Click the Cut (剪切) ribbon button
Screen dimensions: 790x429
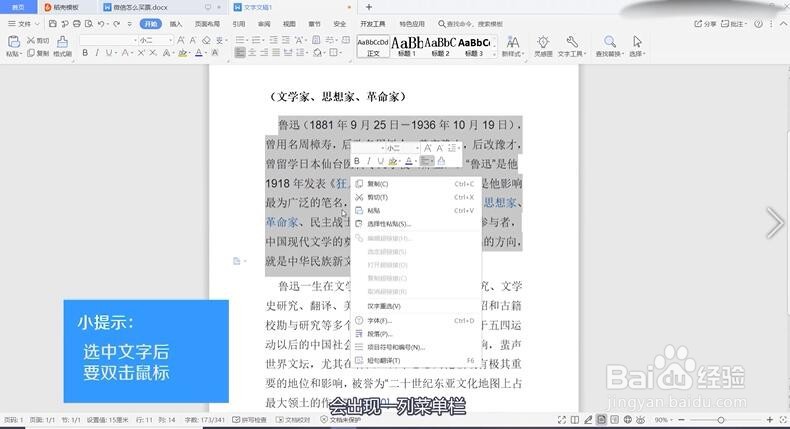point(38,40)
